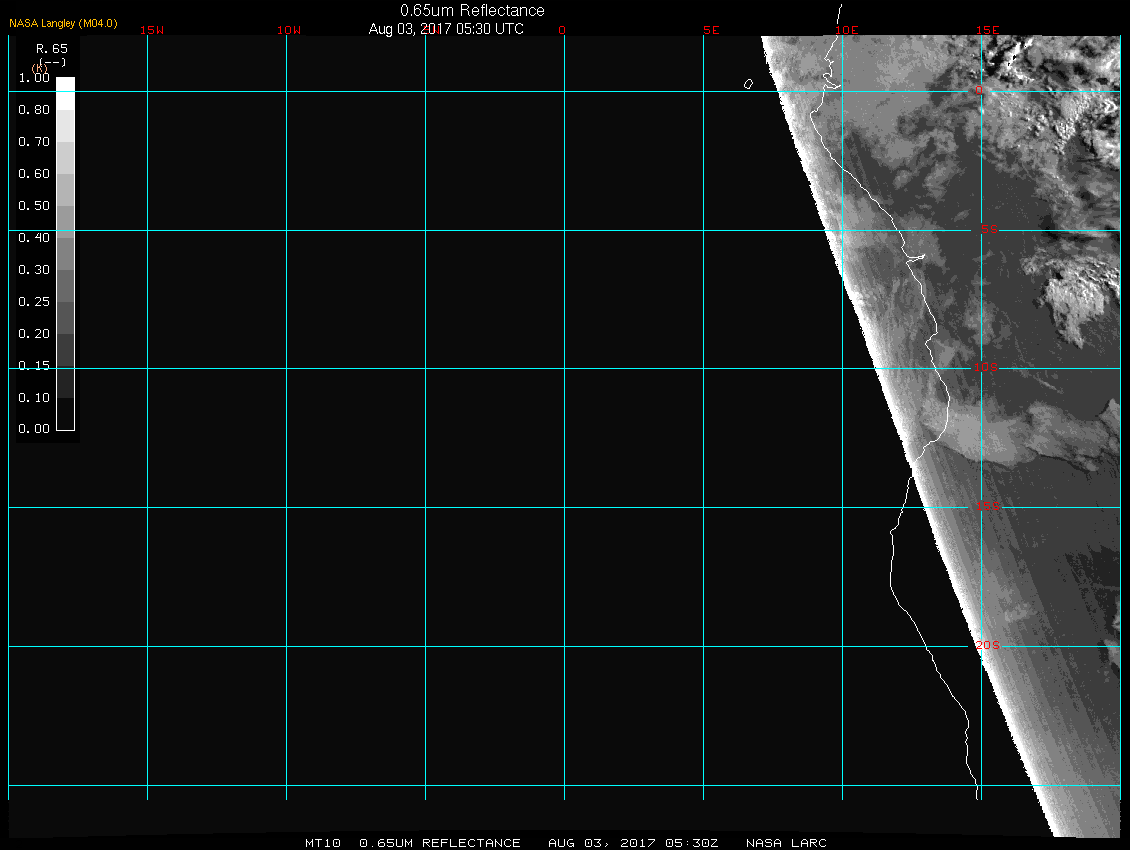
Task: Select the black 0.00 box at the scale bottom
Action: (x=65, y=422)
